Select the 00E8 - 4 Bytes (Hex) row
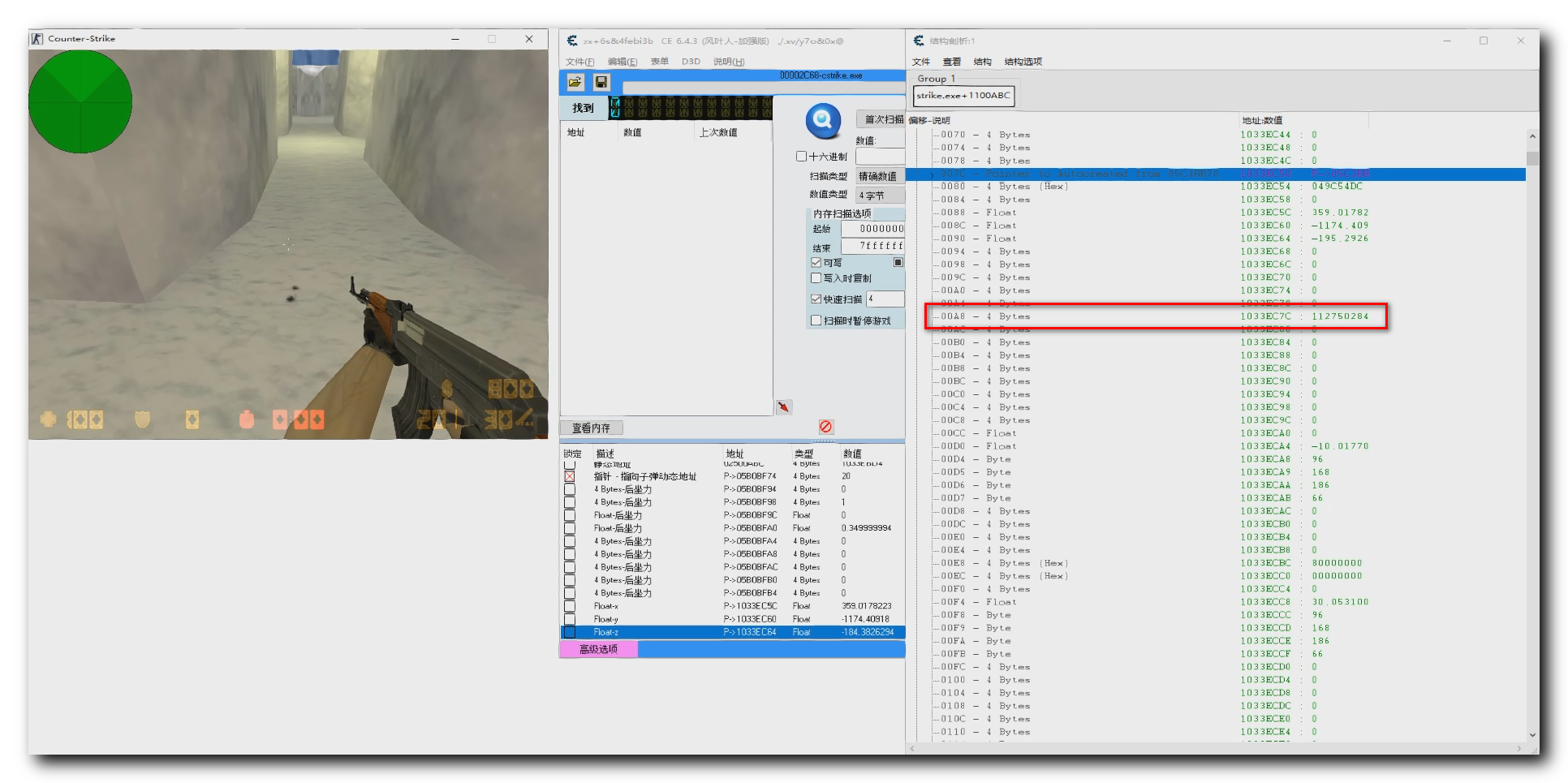The width and height of the screenshot is (1568, 783). pos(1217,563)
